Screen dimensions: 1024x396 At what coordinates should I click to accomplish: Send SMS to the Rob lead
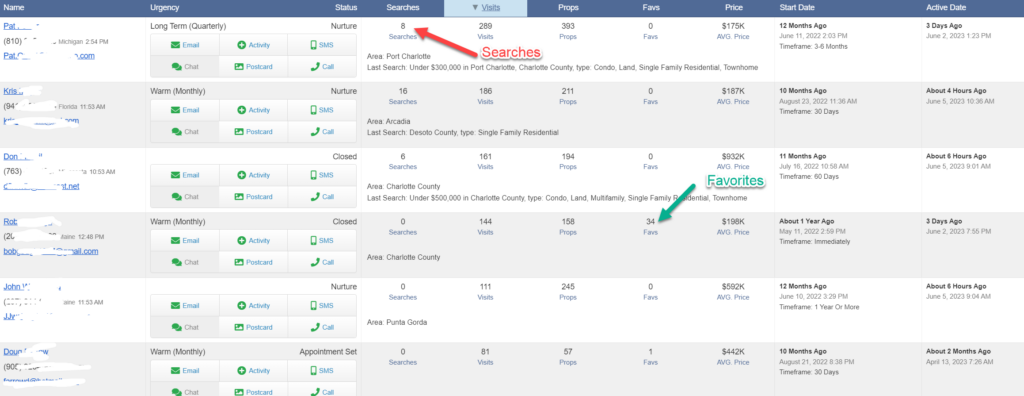tap(322, 240)
